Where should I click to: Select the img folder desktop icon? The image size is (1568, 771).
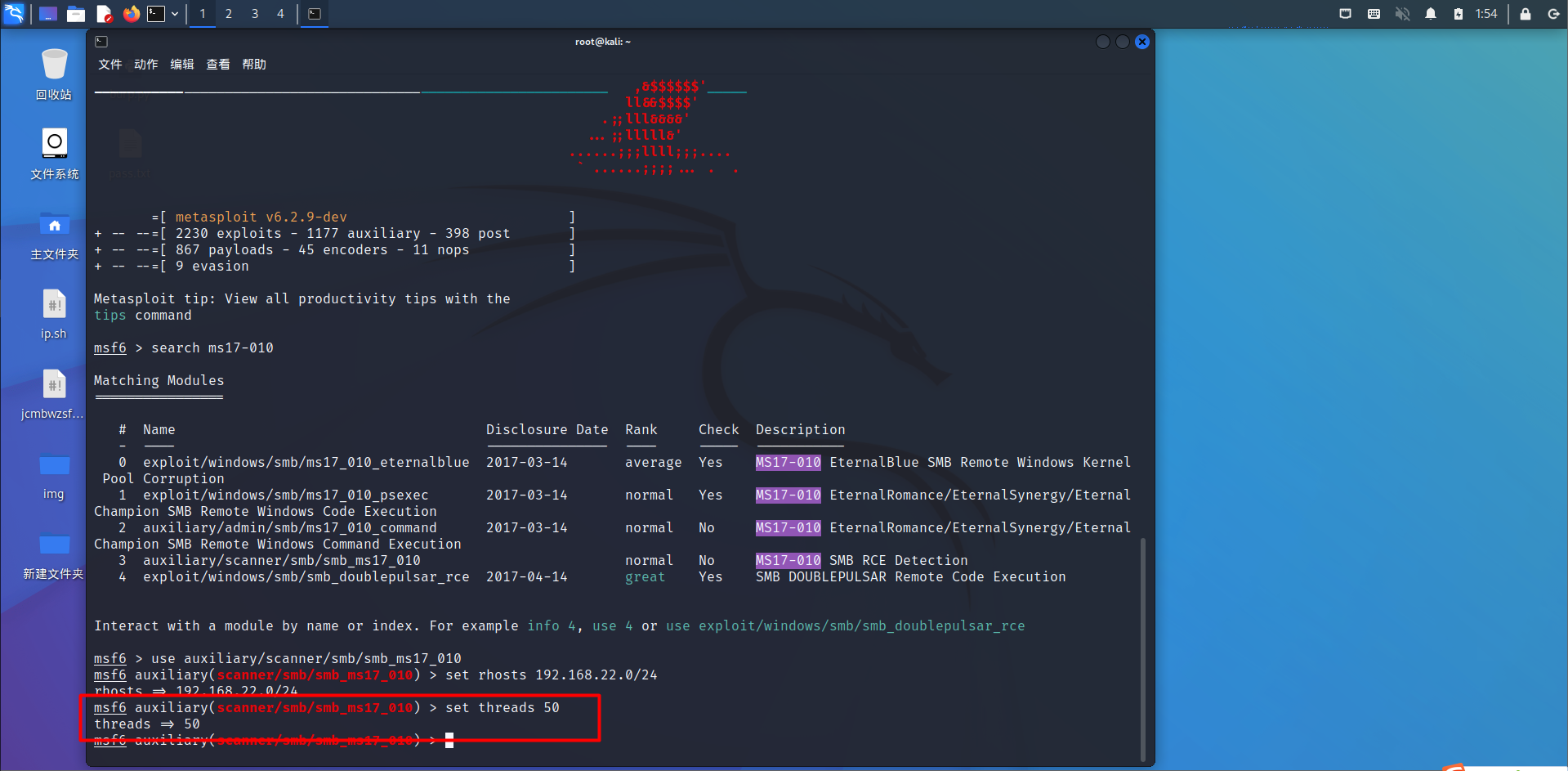tap(54, 474)
